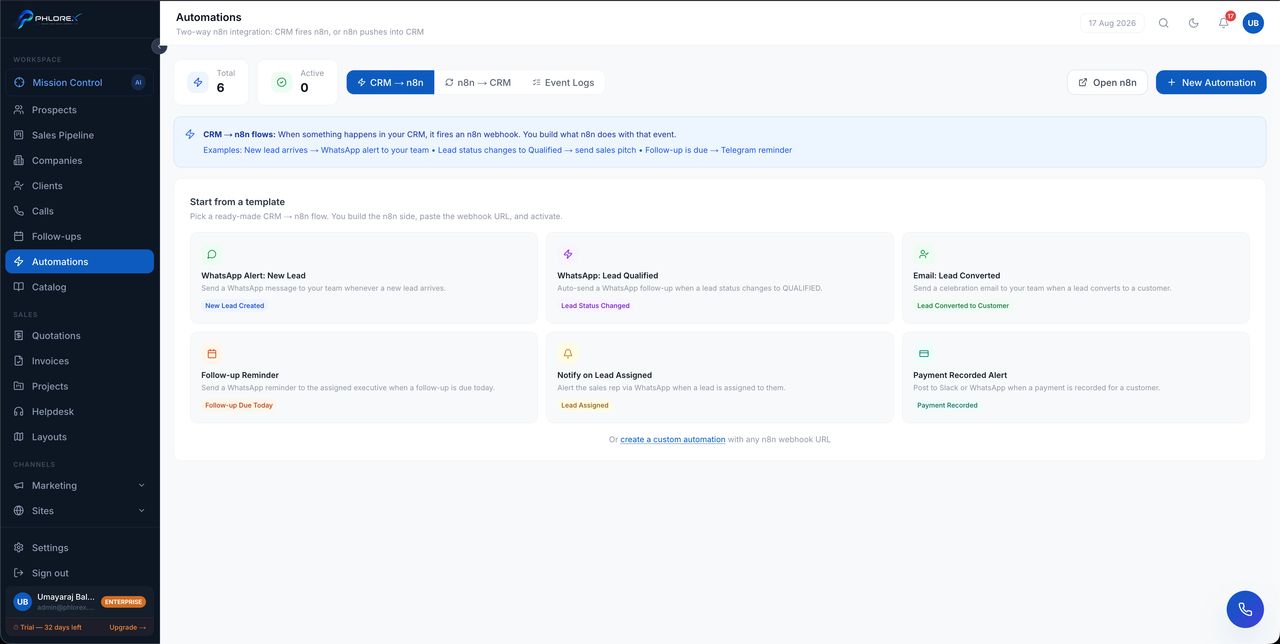Screen dimensions: 1280x644
Task: Click the Clients person icon
Action: point(19,186)
